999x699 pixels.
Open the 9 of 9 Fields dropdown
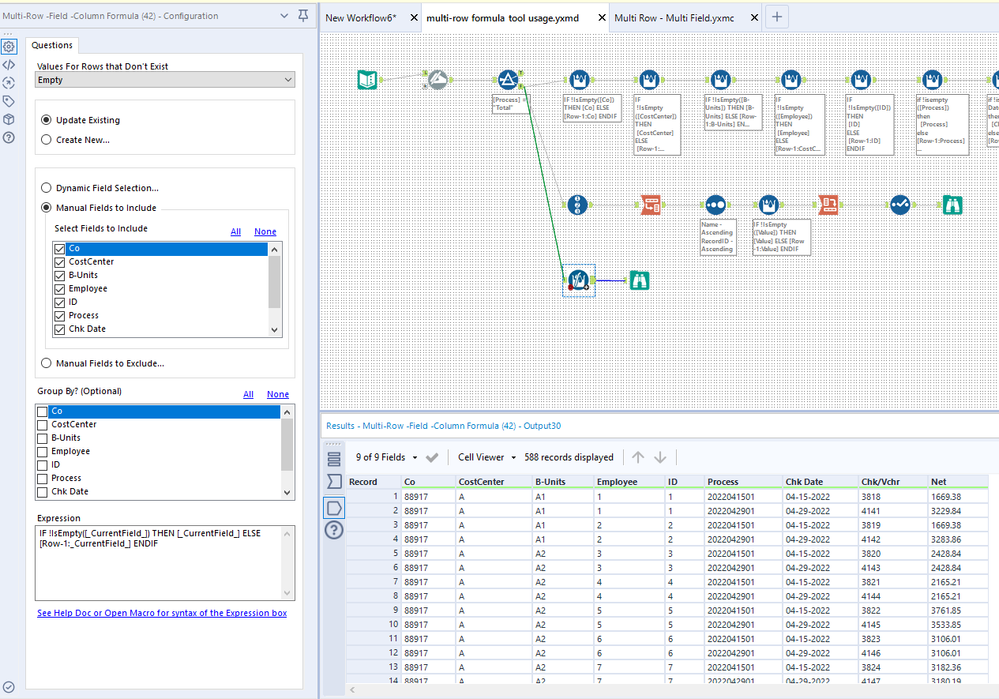point(415,458)
